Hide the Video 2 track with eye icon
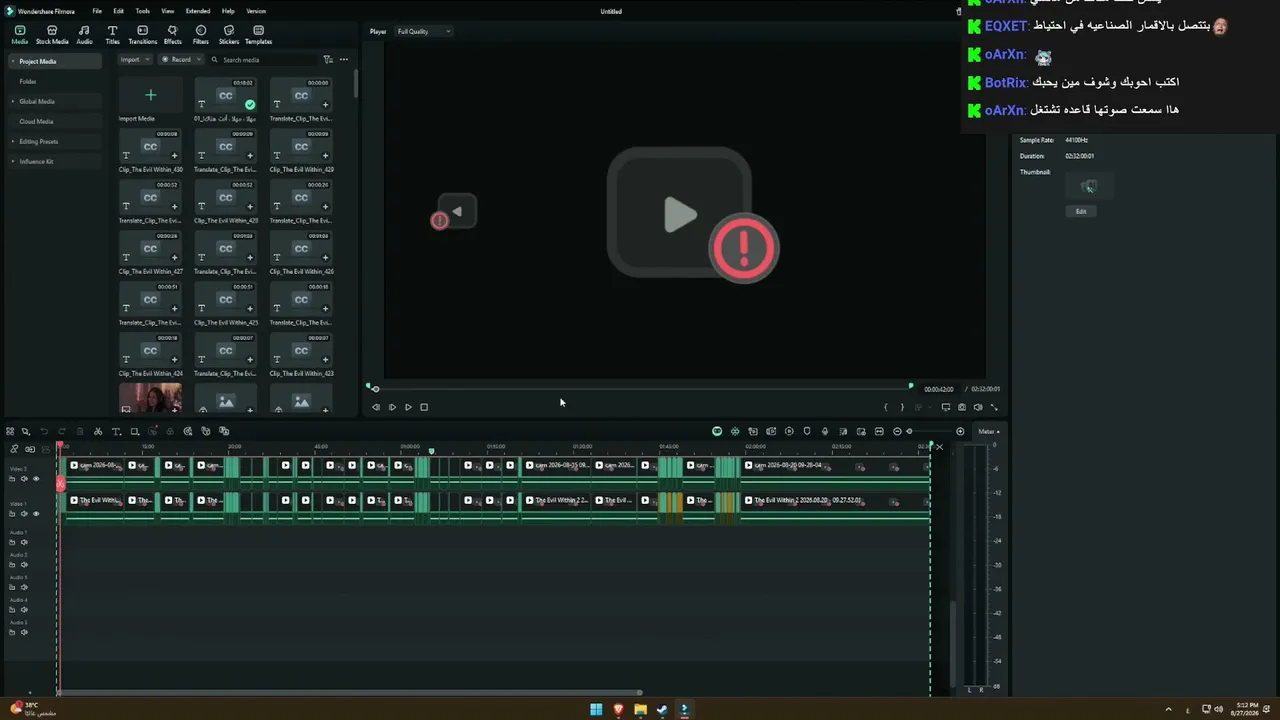 tap(36, 479)
